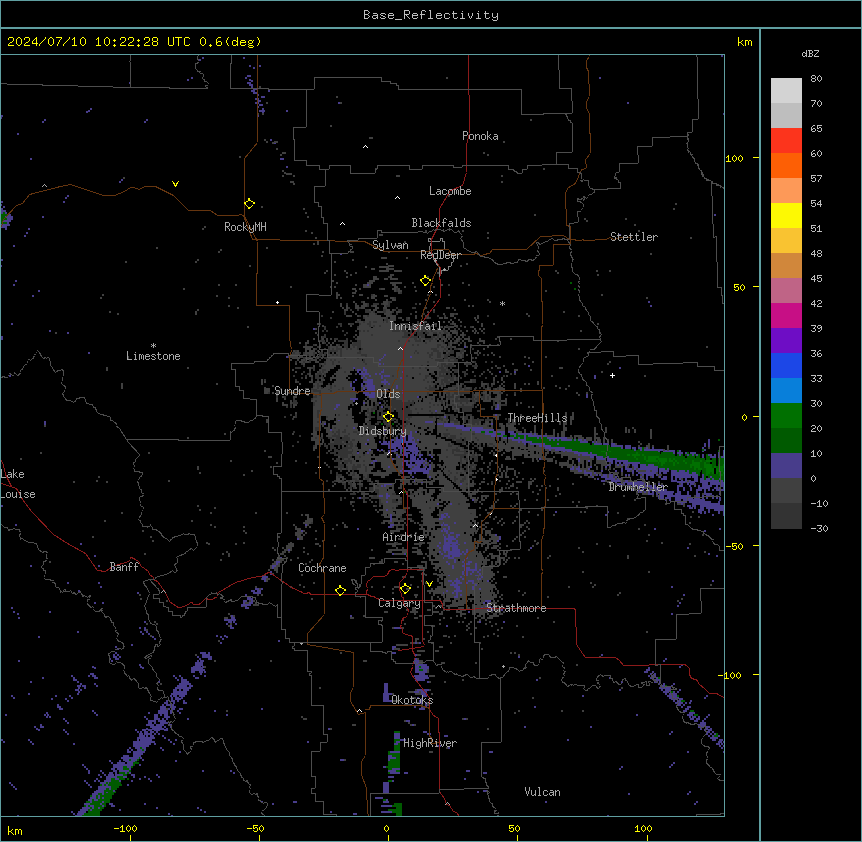The width and height of the screenshot is (862, 842).
Task: Click the Banff town label
Action: [x=124, y=567]
